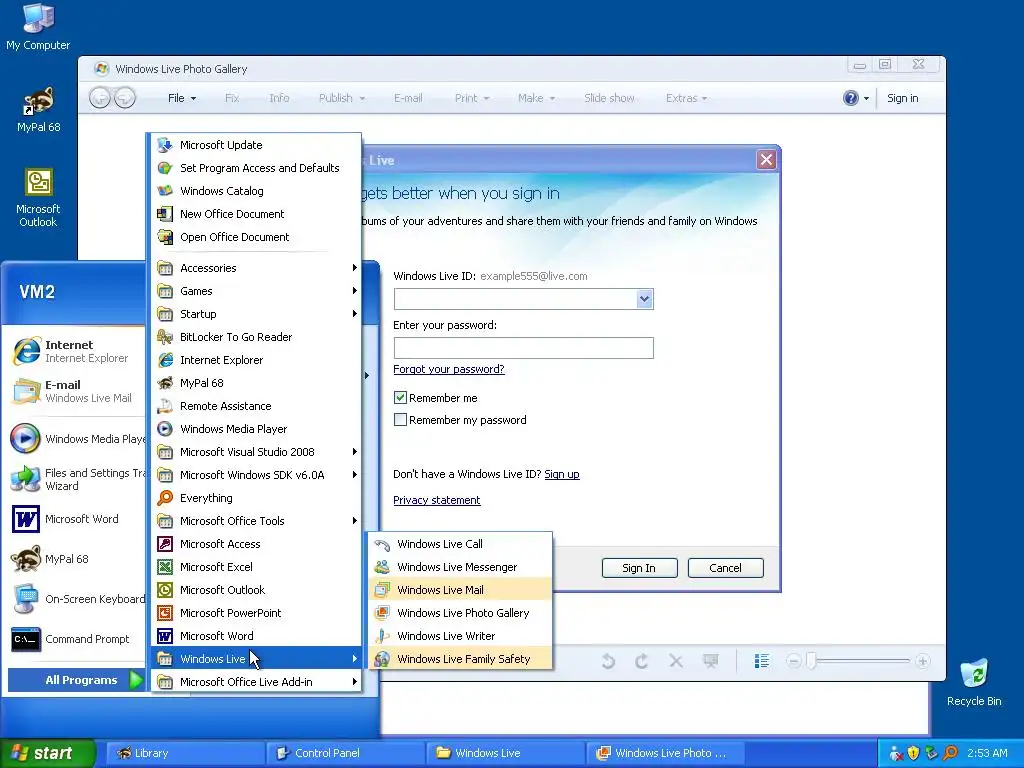The image size is (1024, 768).
Task: Switch to Control Panel taskbar button
Action: tap(345, 753)
